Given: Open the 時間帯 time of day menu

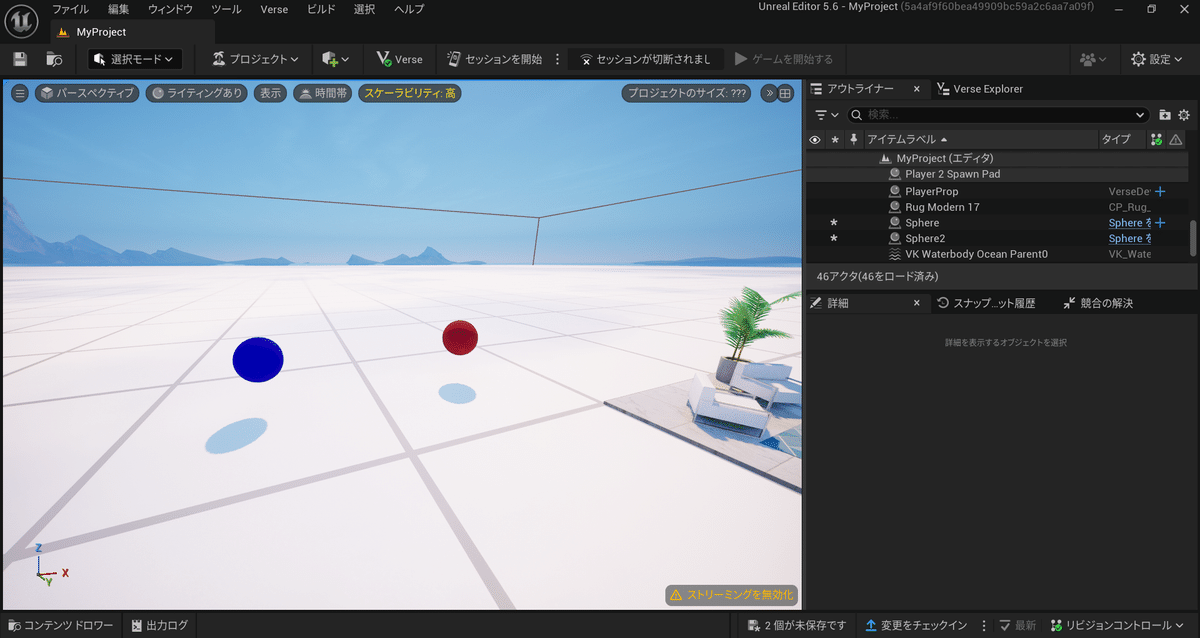Looking at the screenshot, I should click(x=323, y=93).
